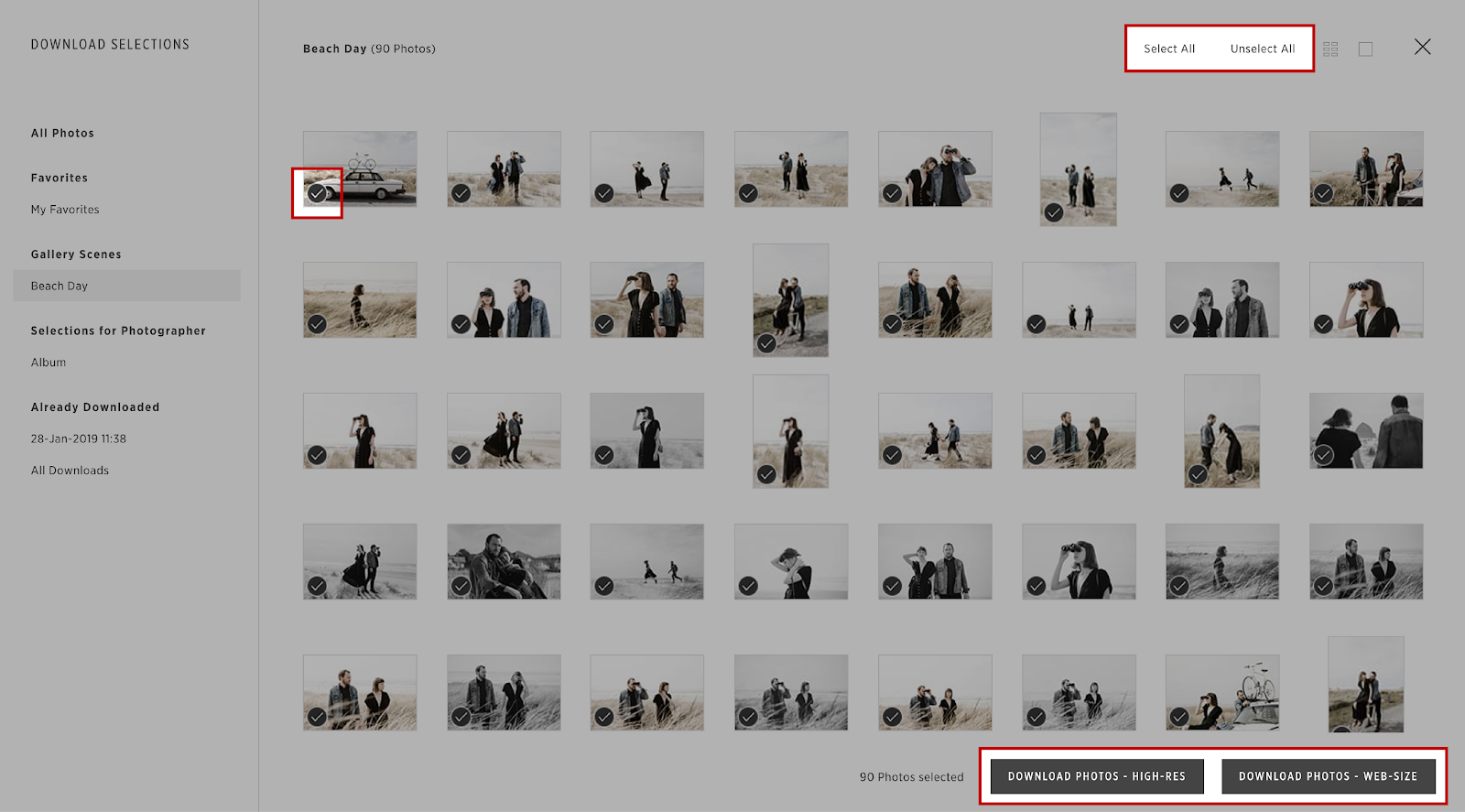Uncheck the white car with rooftop bicycle photo
1465x812 pixels.
317,193
